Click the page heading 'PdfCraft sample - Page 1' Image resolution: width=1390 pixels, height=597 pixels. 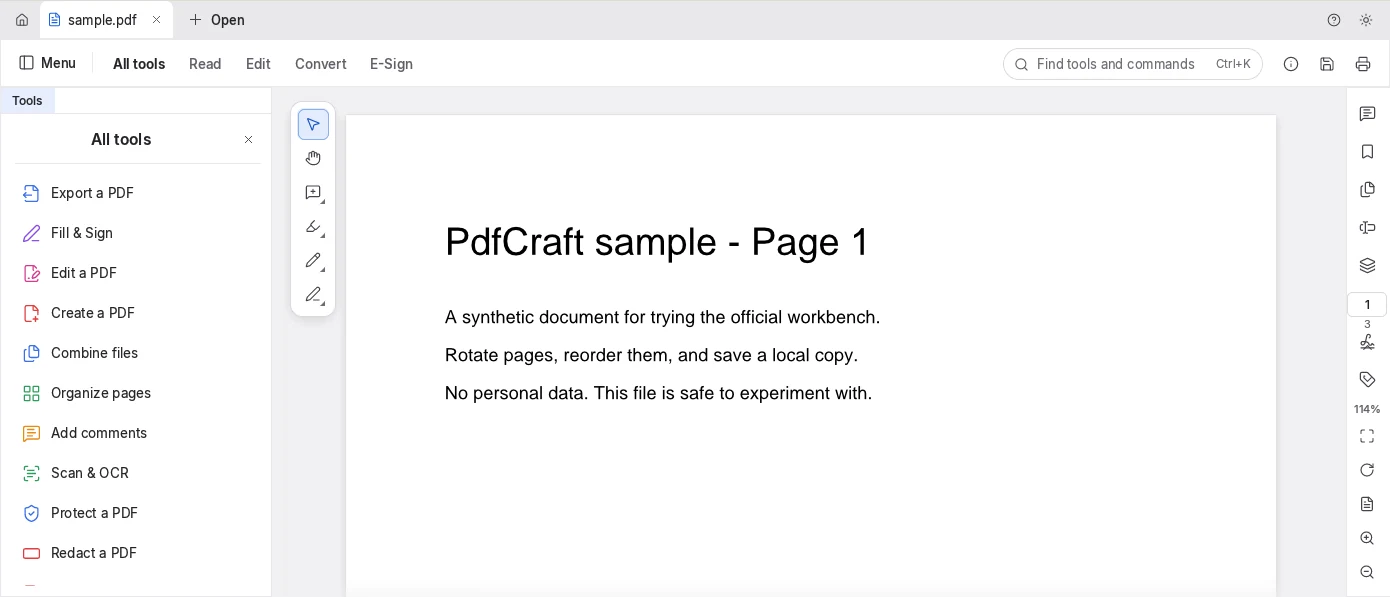(657, 242)
